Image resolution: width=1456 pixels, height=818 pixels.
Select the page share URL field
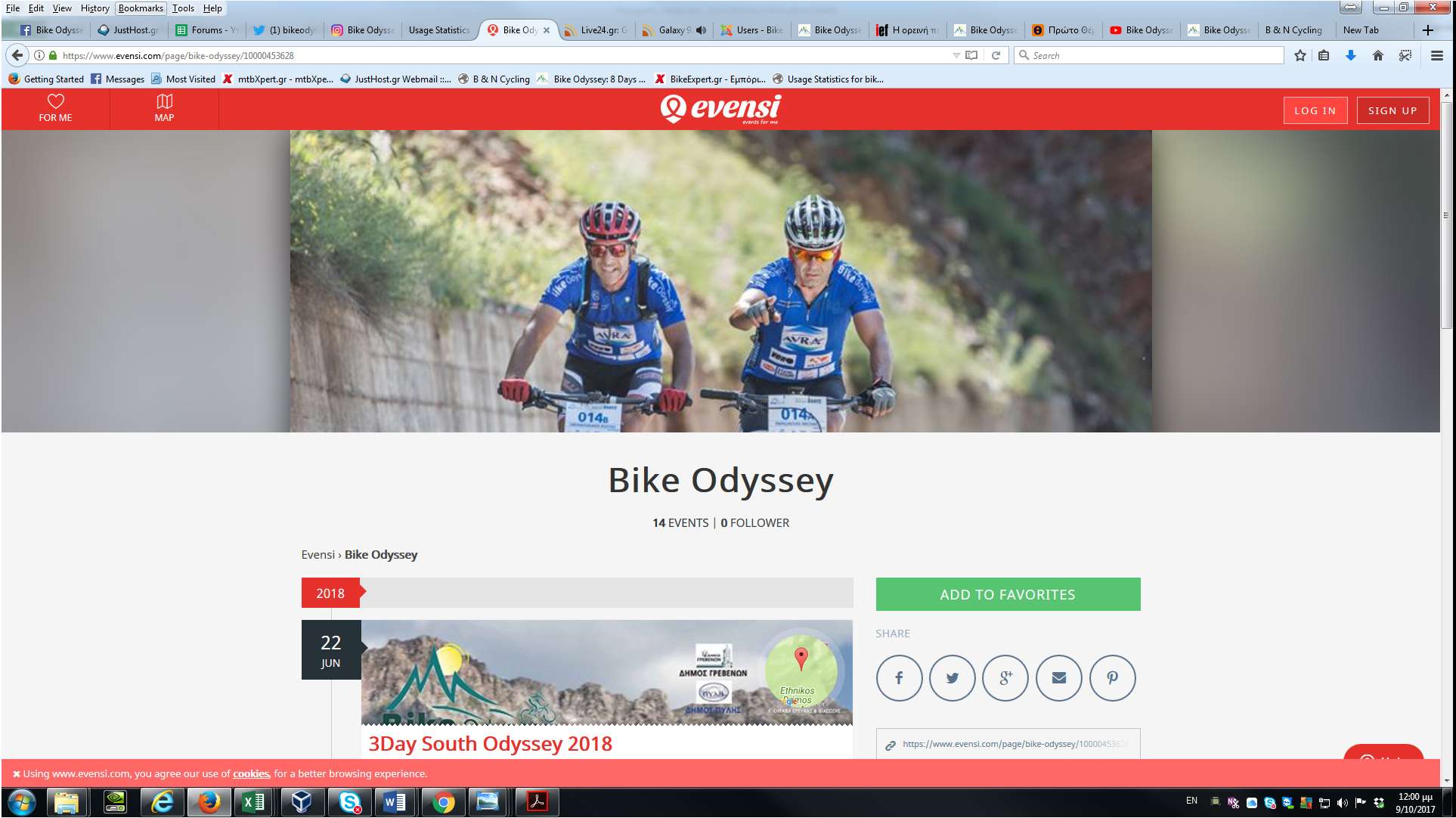click(x=1008, y=744)
